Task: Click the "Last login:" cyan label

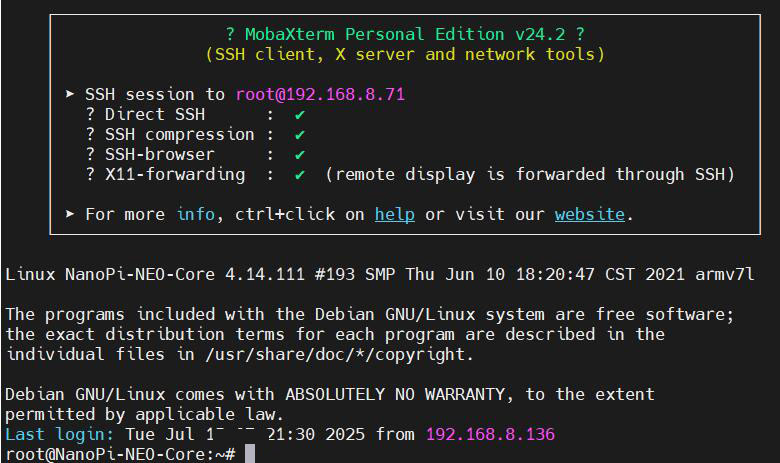Action: [x=60, y=434]
